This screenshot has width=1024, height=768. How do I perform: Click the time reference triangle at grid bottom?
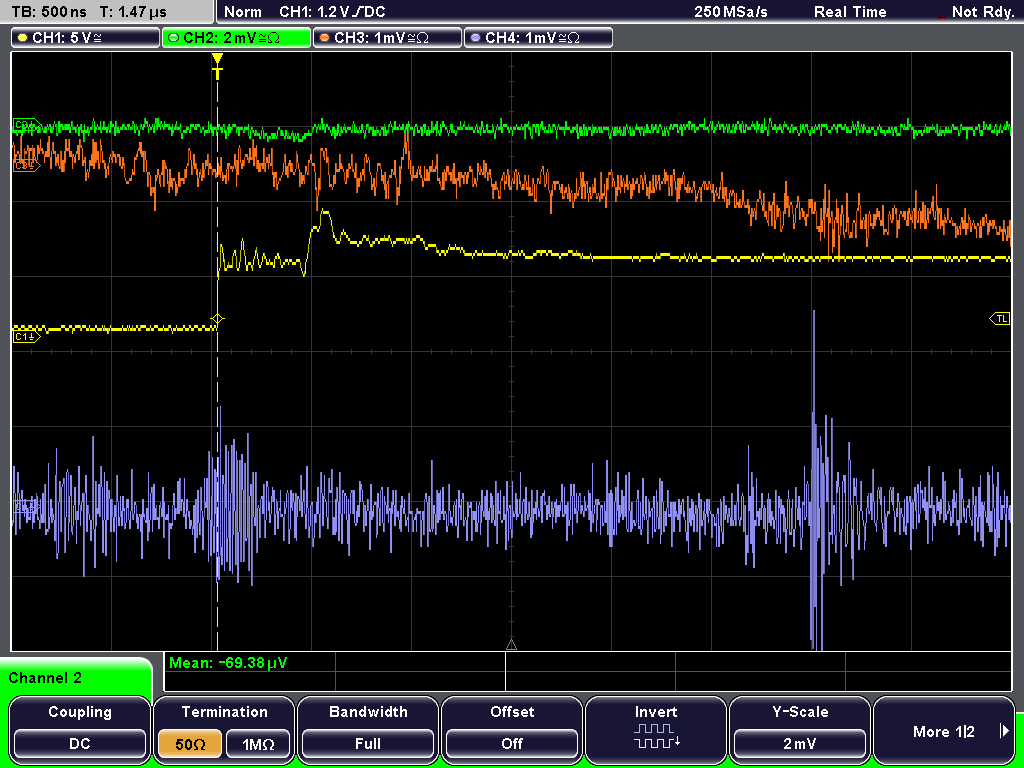click(511, 645)
